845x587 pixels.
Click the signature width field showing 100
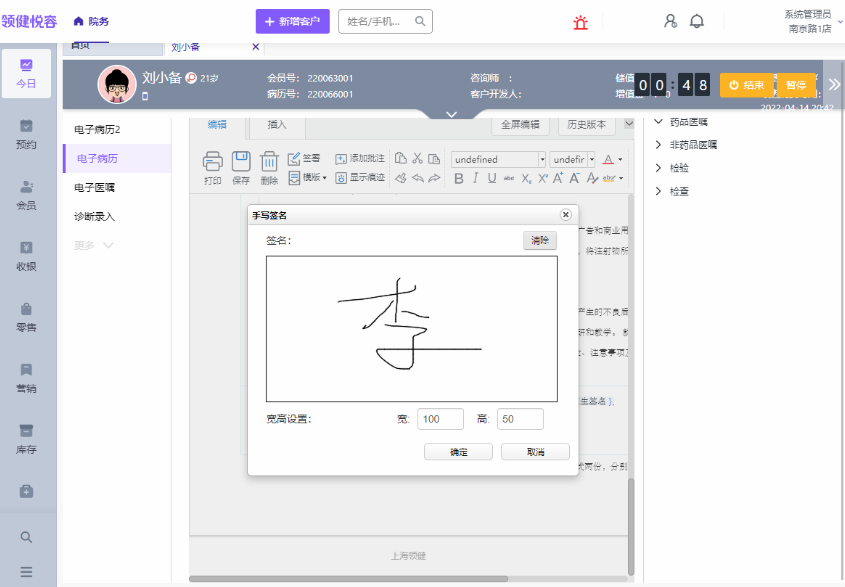(x=440, y=419)
